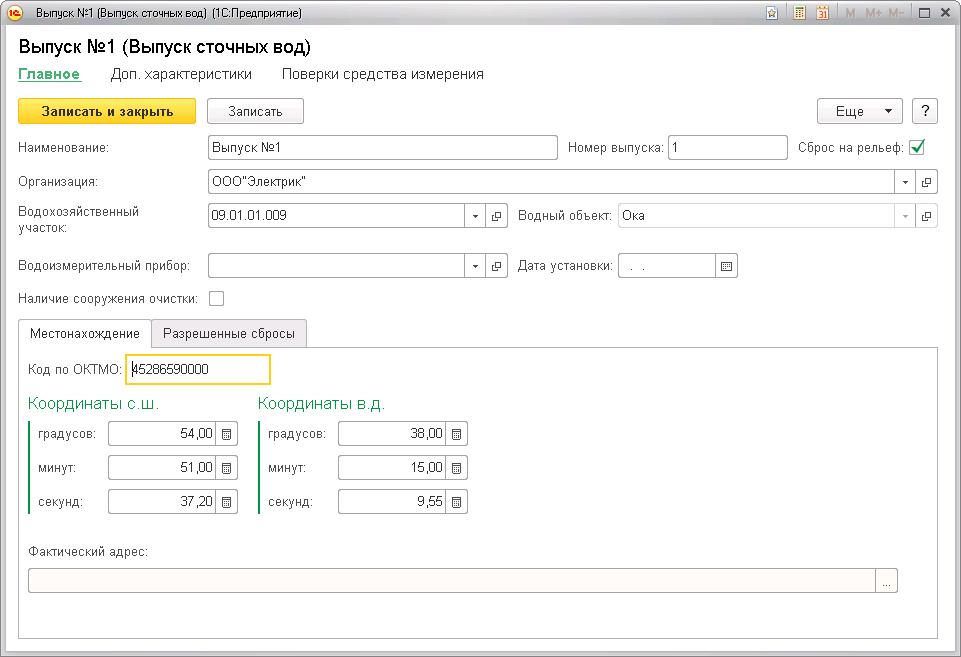Click the Водный объект field showing Ока
The width and height of the screenshot is (961, 657).
(756, 216)
